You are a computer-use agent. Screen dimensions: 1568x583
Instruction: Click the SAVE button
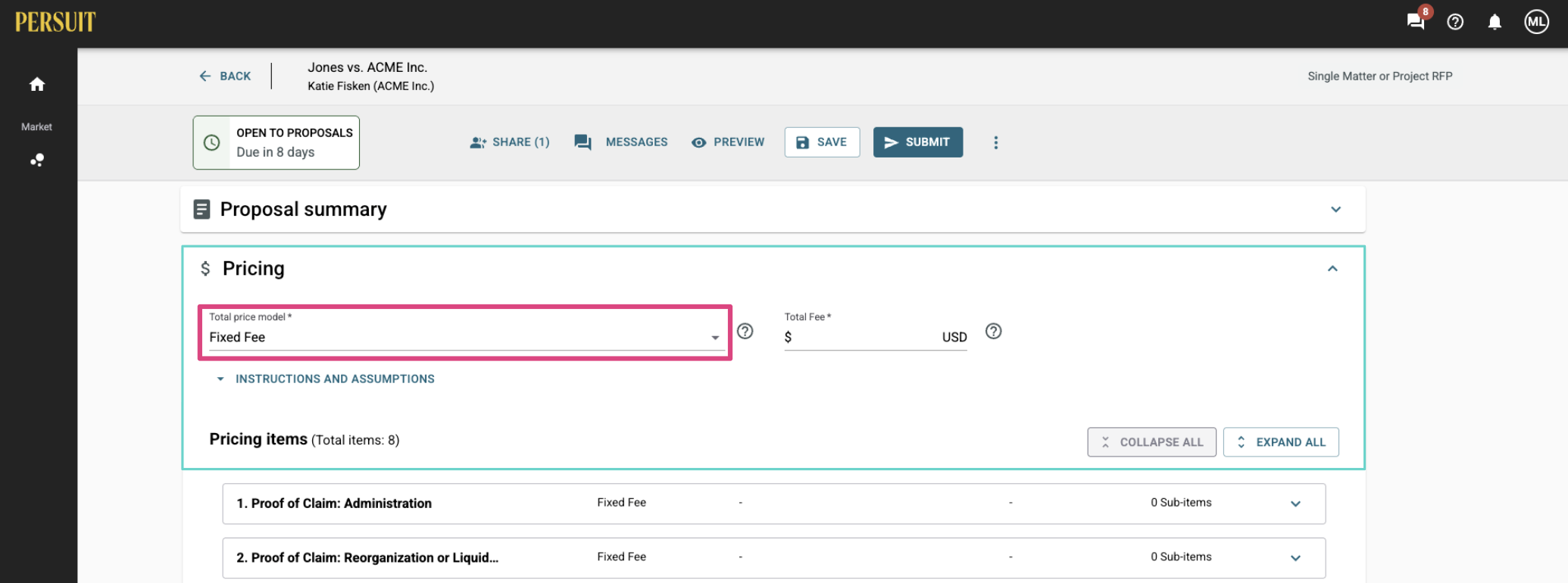click(822, 142)
